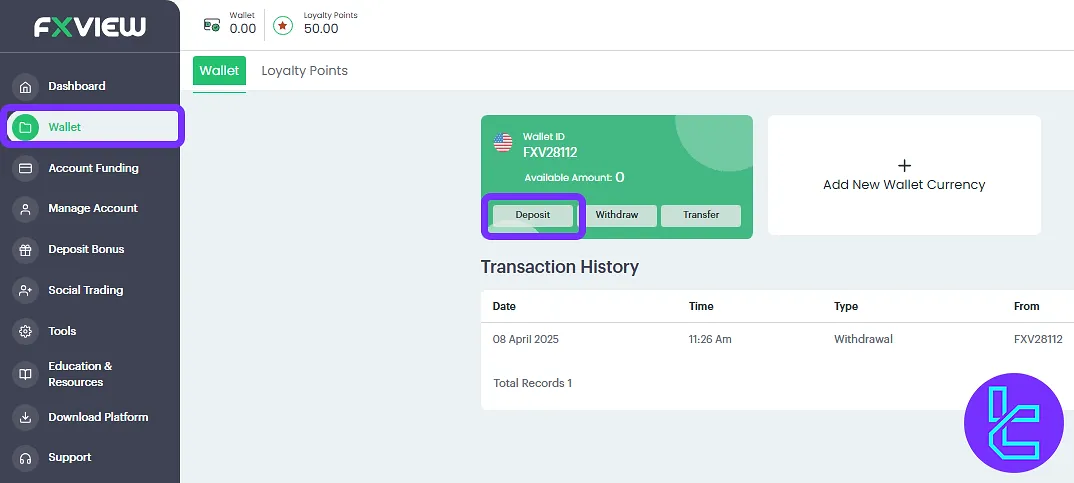The height and width of the screenshot is (483, 1074).
Task: Click the 11:26 Am time cell
Action: (x=710, y=339)
